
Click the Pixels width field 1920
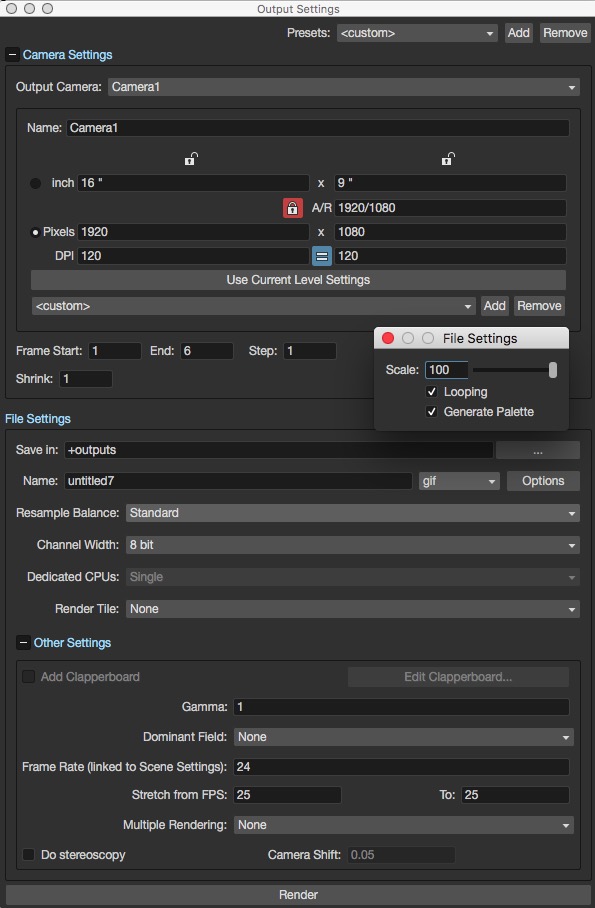click(x=193, y=232)
